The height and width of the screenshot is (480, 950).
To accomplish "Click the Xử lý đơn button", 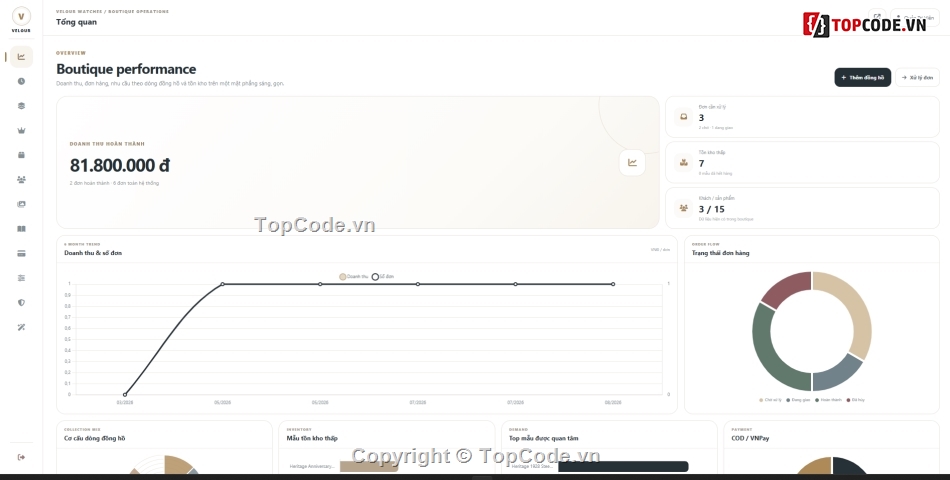I will click(x=917, y=78).
